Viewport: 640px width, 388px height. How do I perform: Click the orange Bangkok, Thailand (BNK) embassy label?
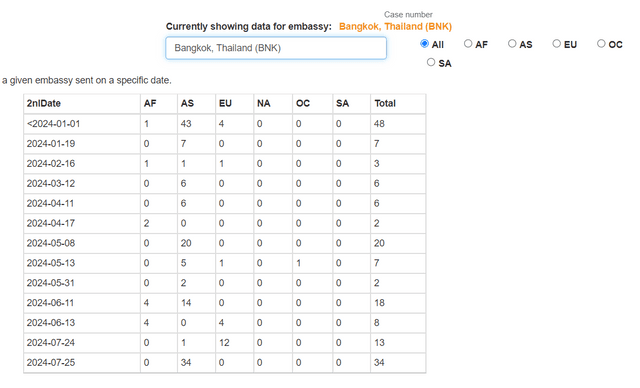395,27
